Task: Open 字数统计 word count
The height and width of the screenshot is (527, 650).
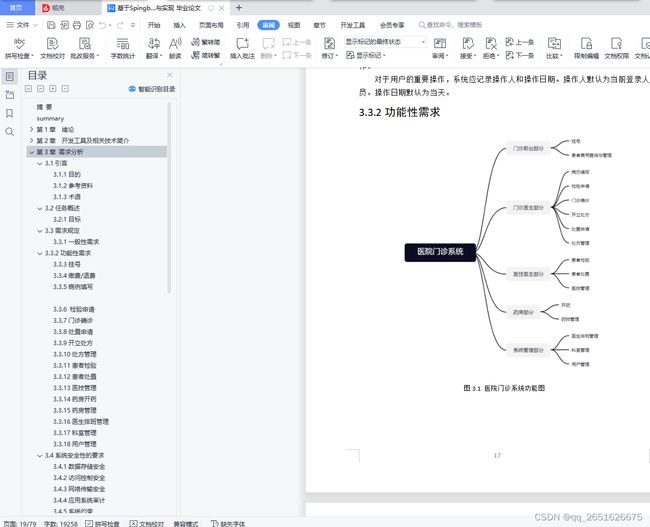Action: tap(123, 48)
